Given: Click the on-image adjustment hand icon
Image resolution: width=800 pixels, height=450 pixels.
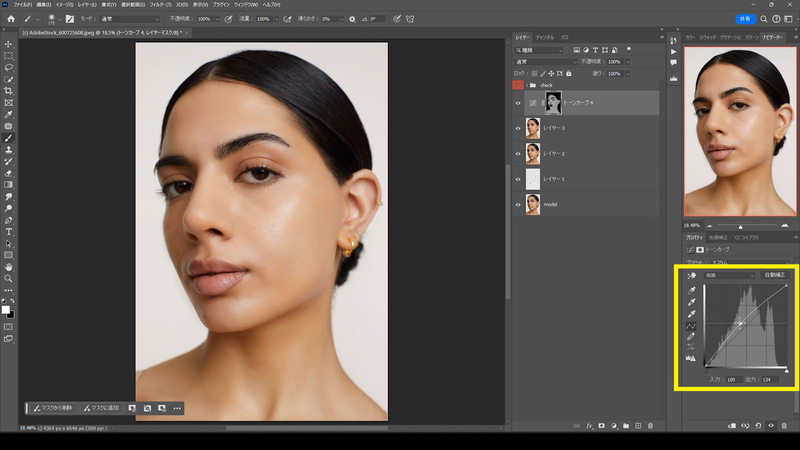Looking at the screenshot, I should pos(691,274).
